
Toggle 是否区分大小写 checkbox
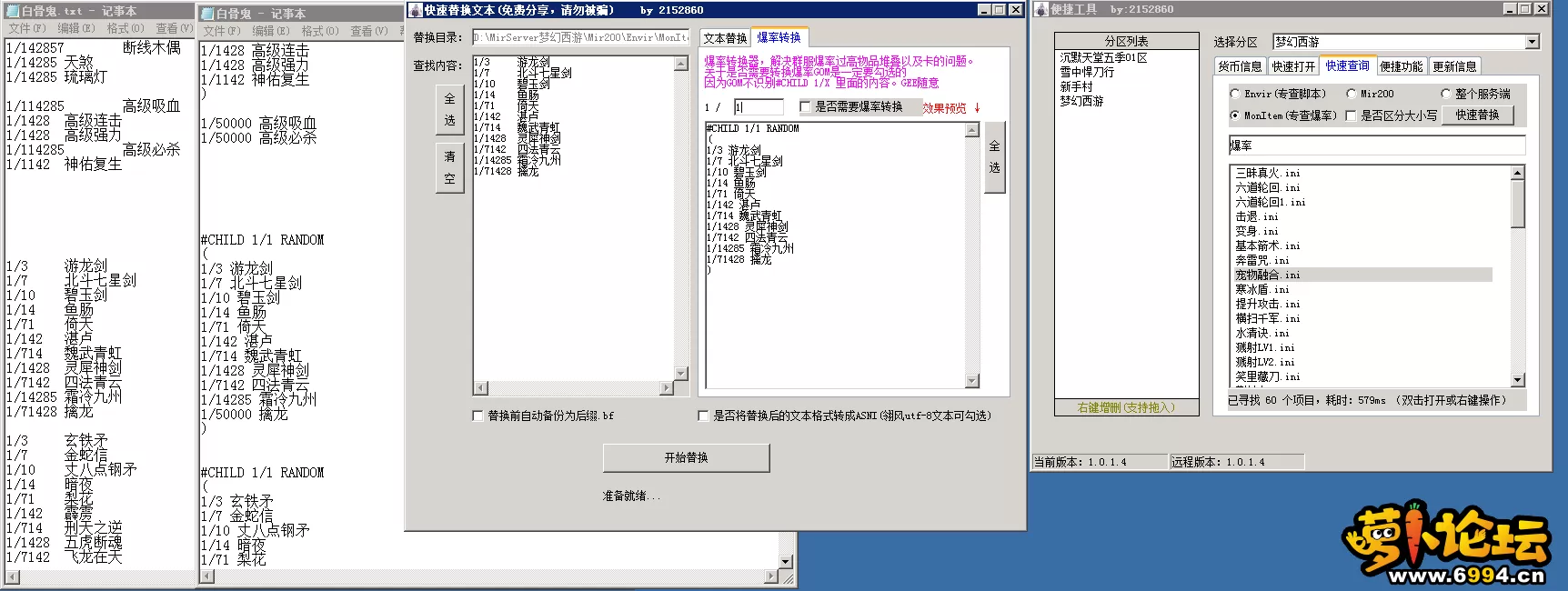[x=1351, y=115]
